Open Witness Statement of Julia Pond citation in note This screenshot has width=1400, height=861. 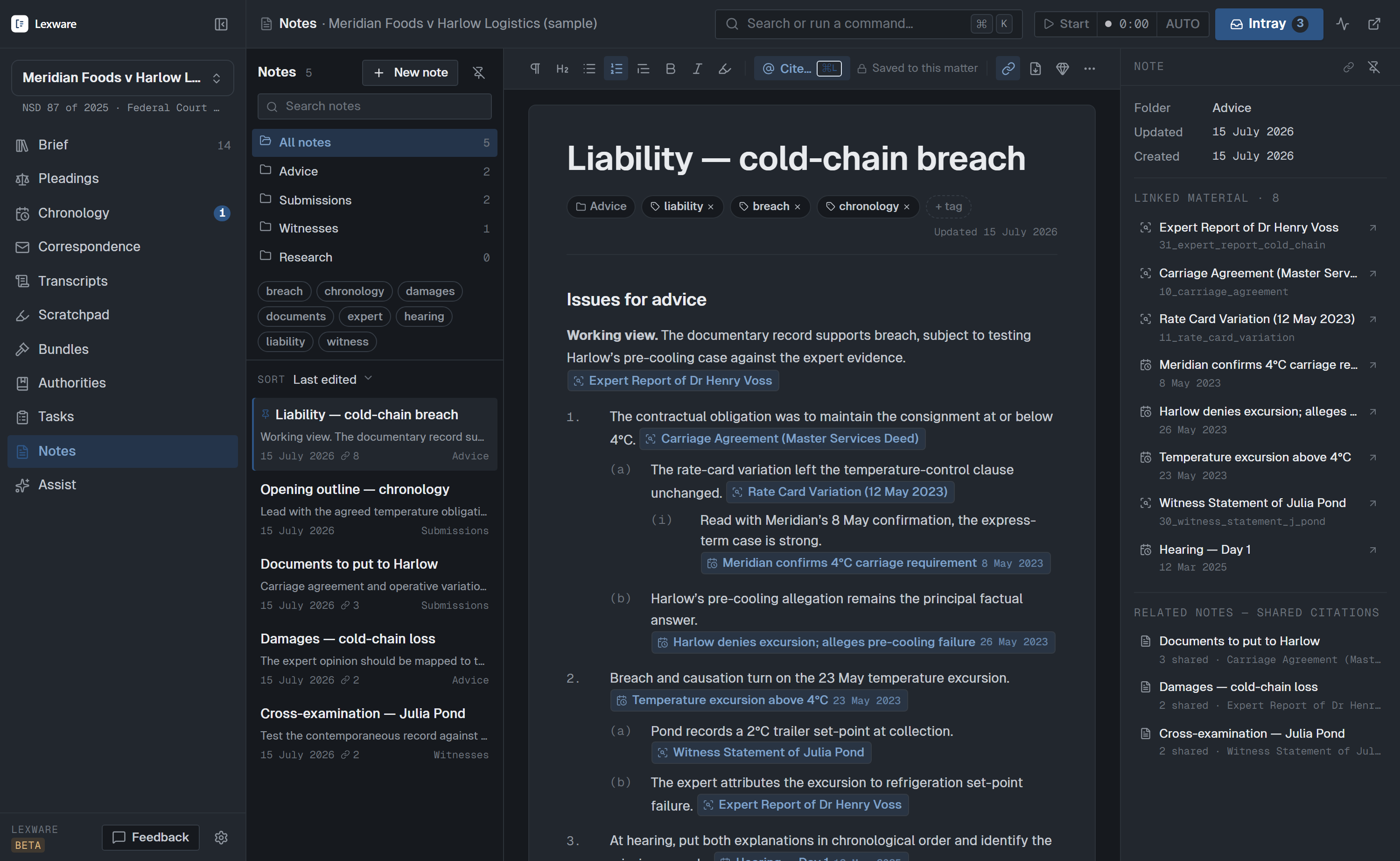[761, 752]
